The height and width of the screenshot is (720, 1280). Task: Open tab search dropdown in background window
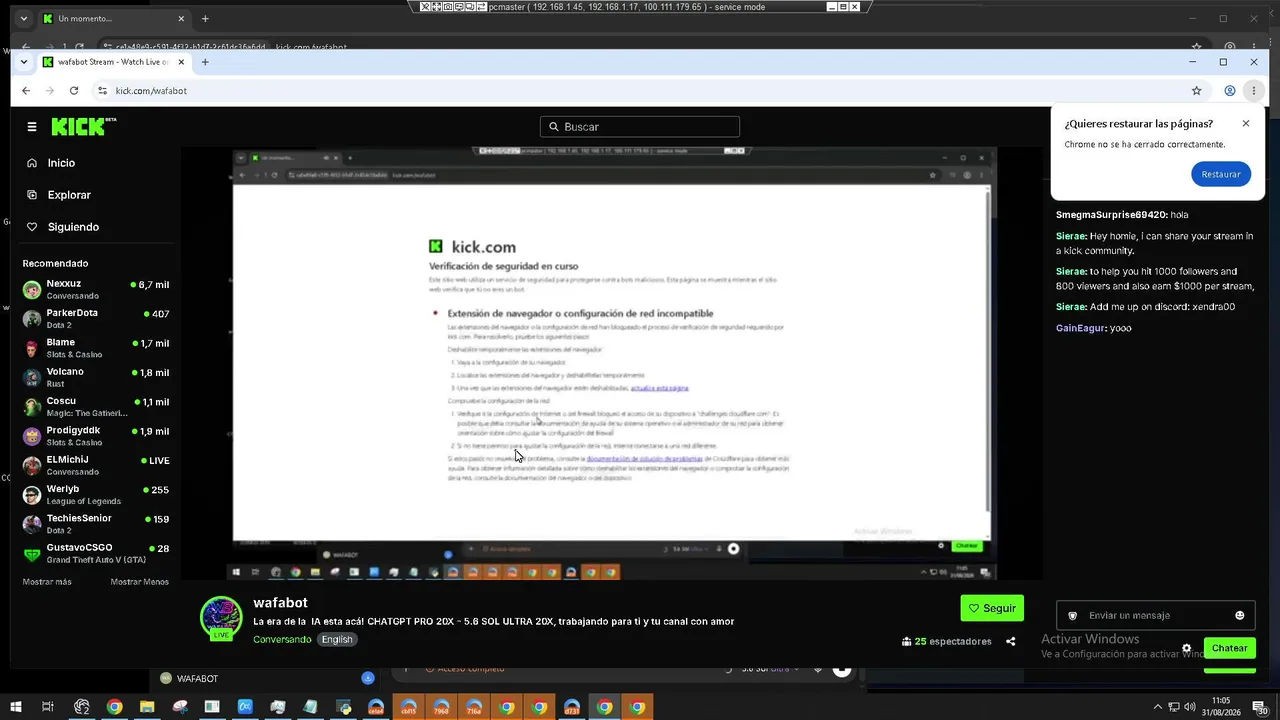tap(24, 19)
